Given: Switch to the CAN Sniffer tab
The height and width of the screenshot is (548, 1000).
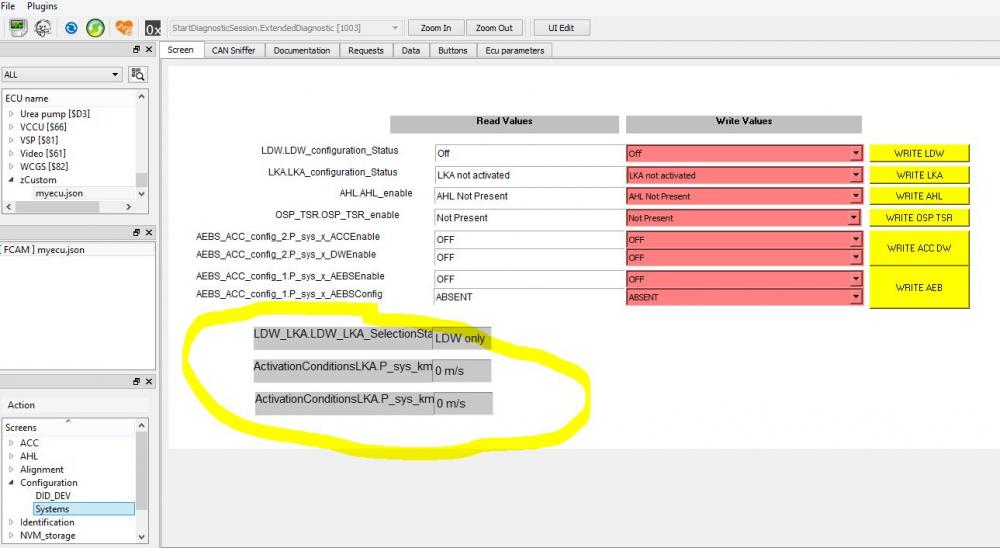Looking at the screenshot, I should [x=233, y=50].
